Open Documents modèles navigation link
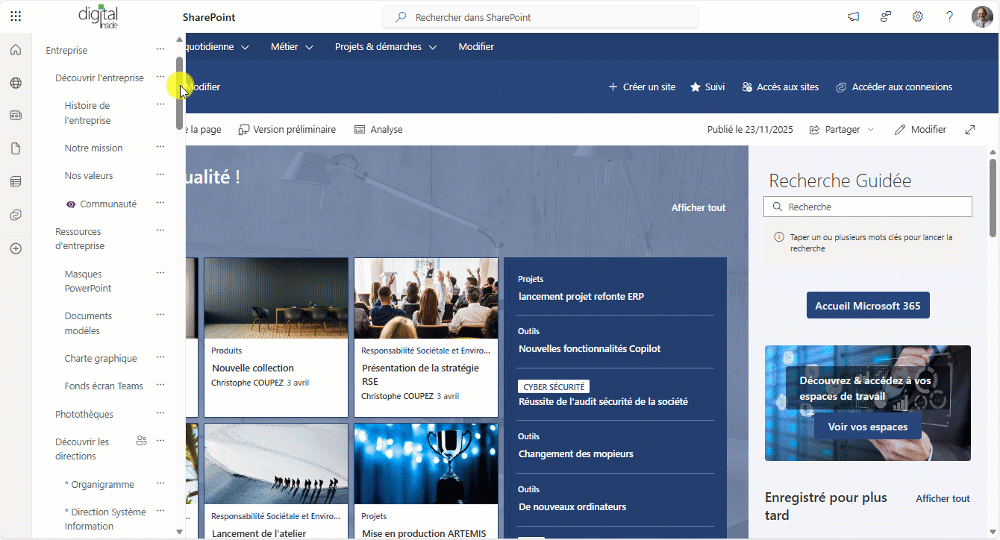 click(x=88, y=323)
